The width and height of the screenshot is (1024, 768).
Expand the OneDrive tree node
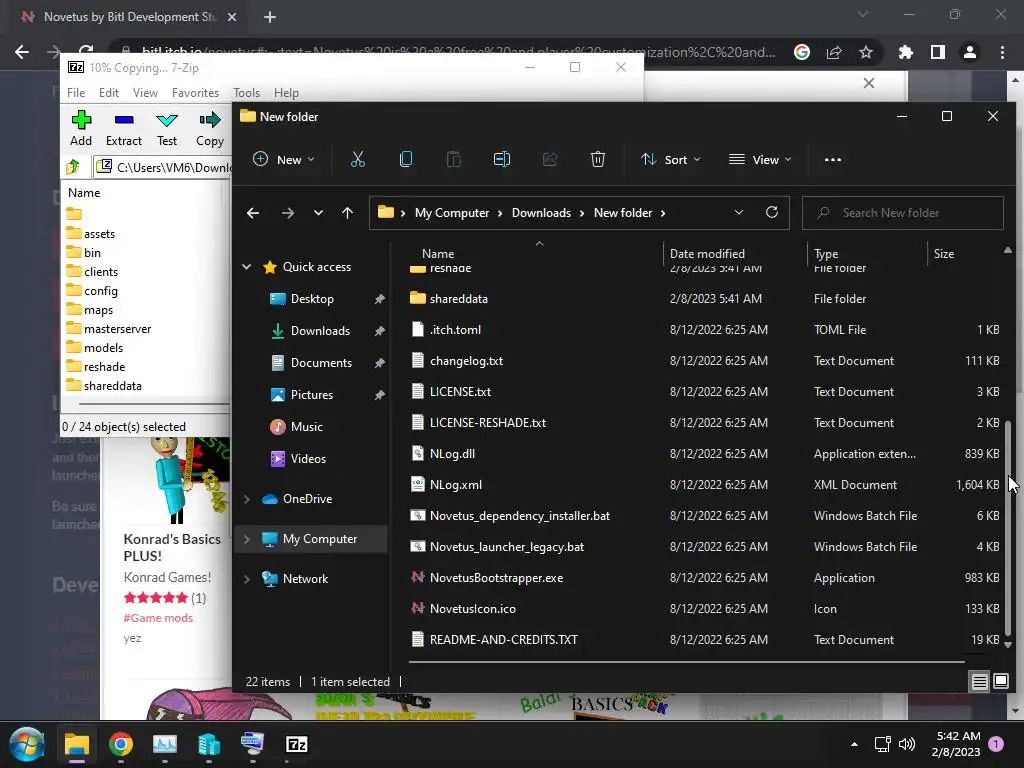click(x=246, y=499)
